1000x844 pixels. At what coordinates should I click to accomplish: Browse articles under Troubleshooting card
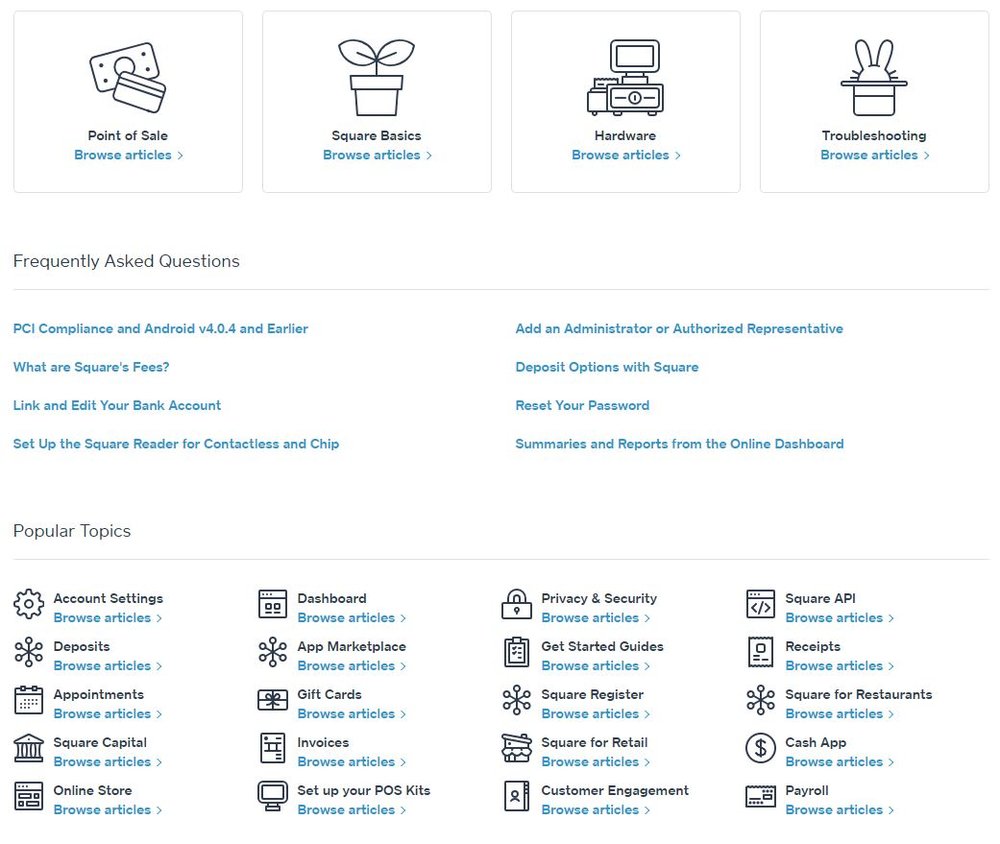[869, 155]
